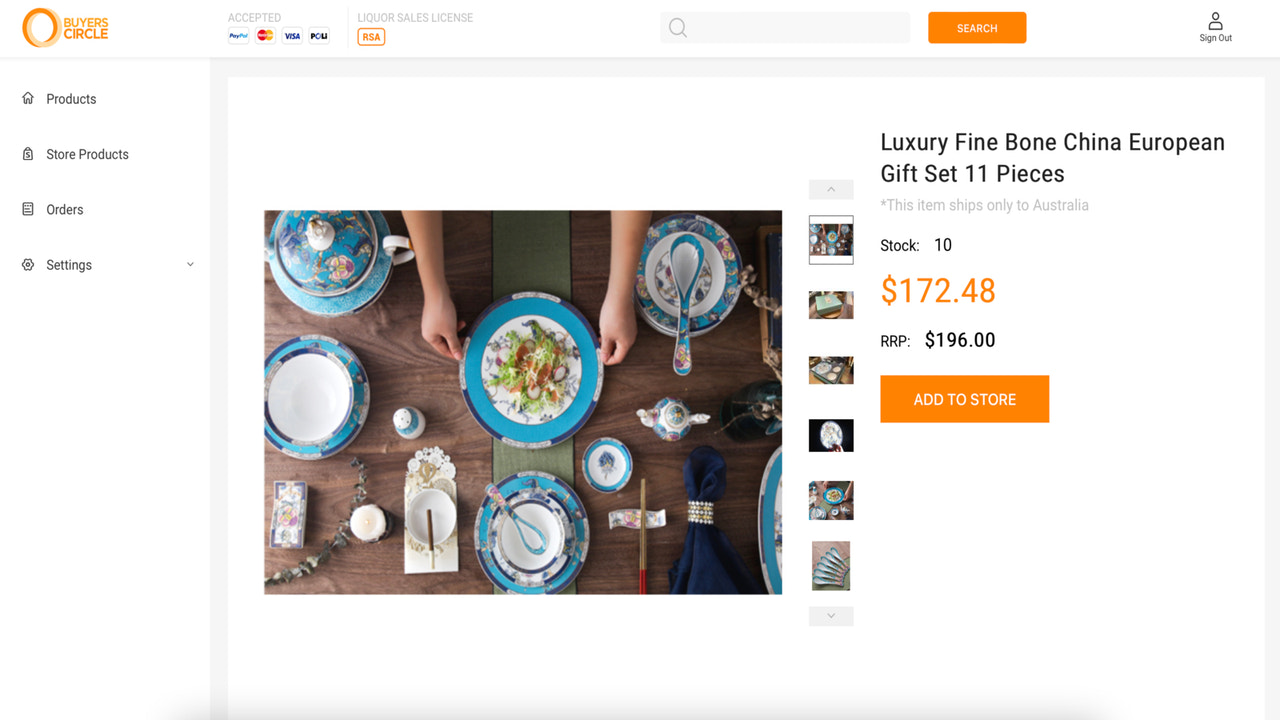This screenshot has height=720, width=1280.
Task: Click the home icon beside Products
Action: point(28,98)
